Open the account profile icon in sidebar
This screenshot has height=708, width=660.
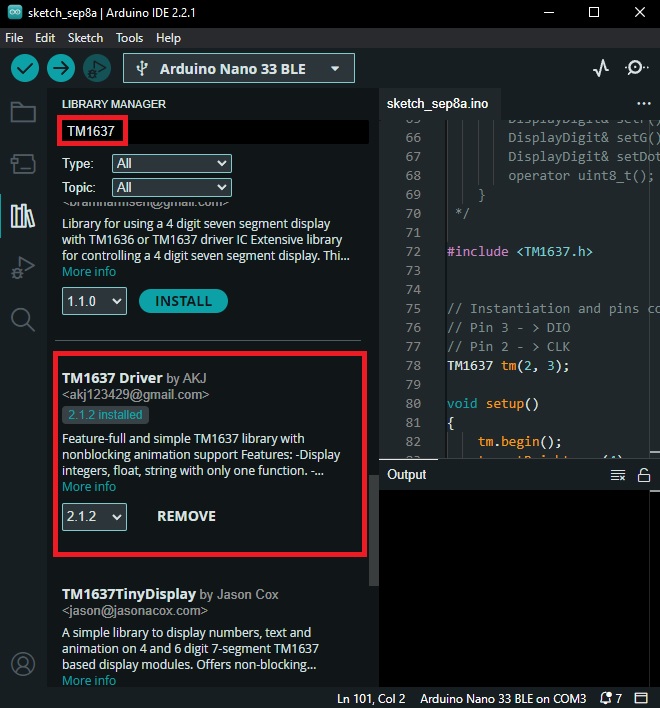23,664
